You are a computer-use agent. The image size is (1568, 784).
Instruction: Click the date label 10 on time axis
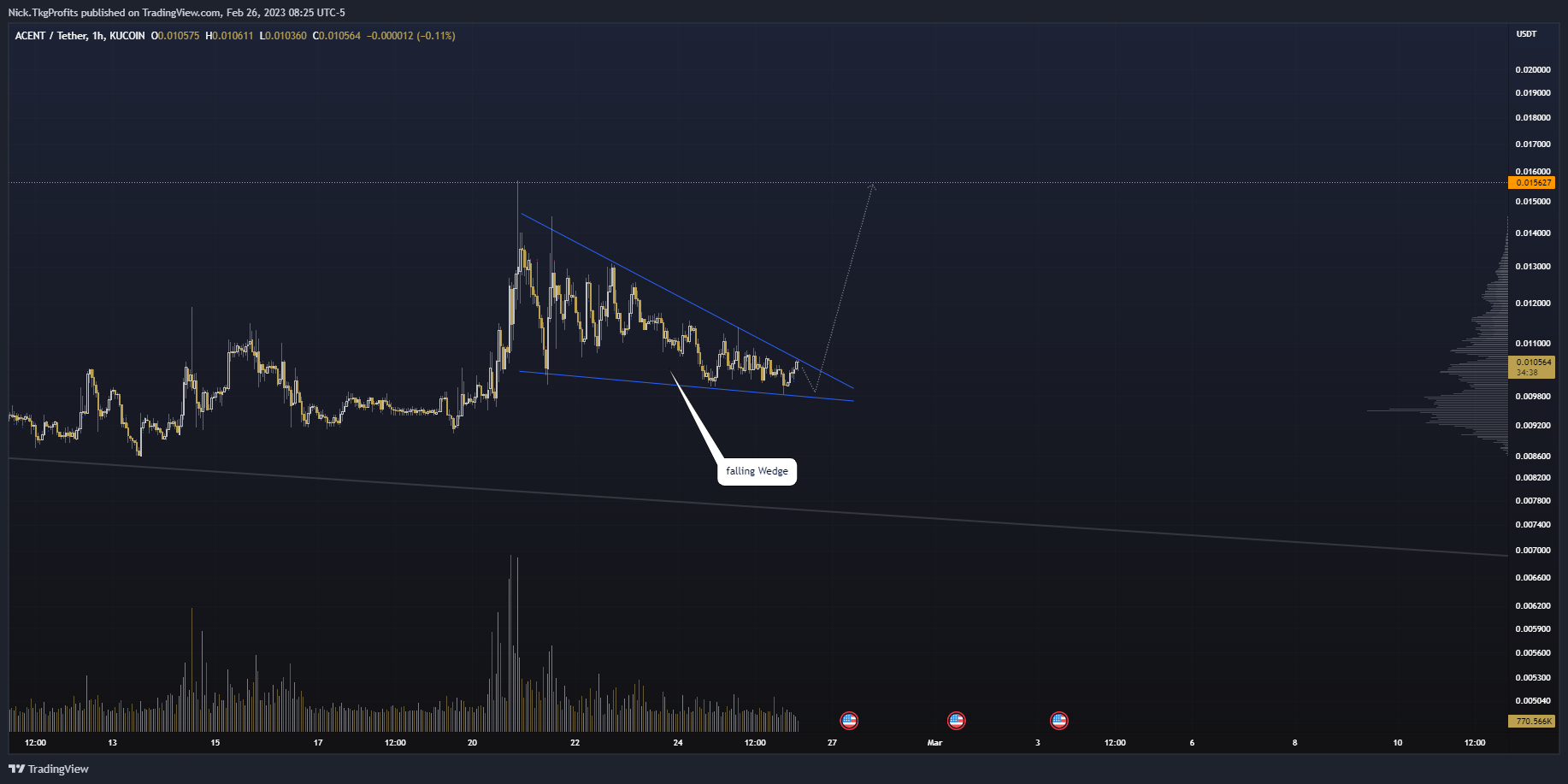point(1398,743)
